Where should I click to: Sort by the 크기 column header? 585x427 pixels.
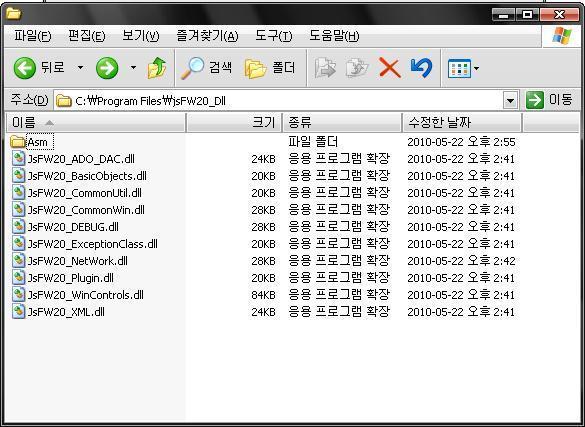[234, 122]
